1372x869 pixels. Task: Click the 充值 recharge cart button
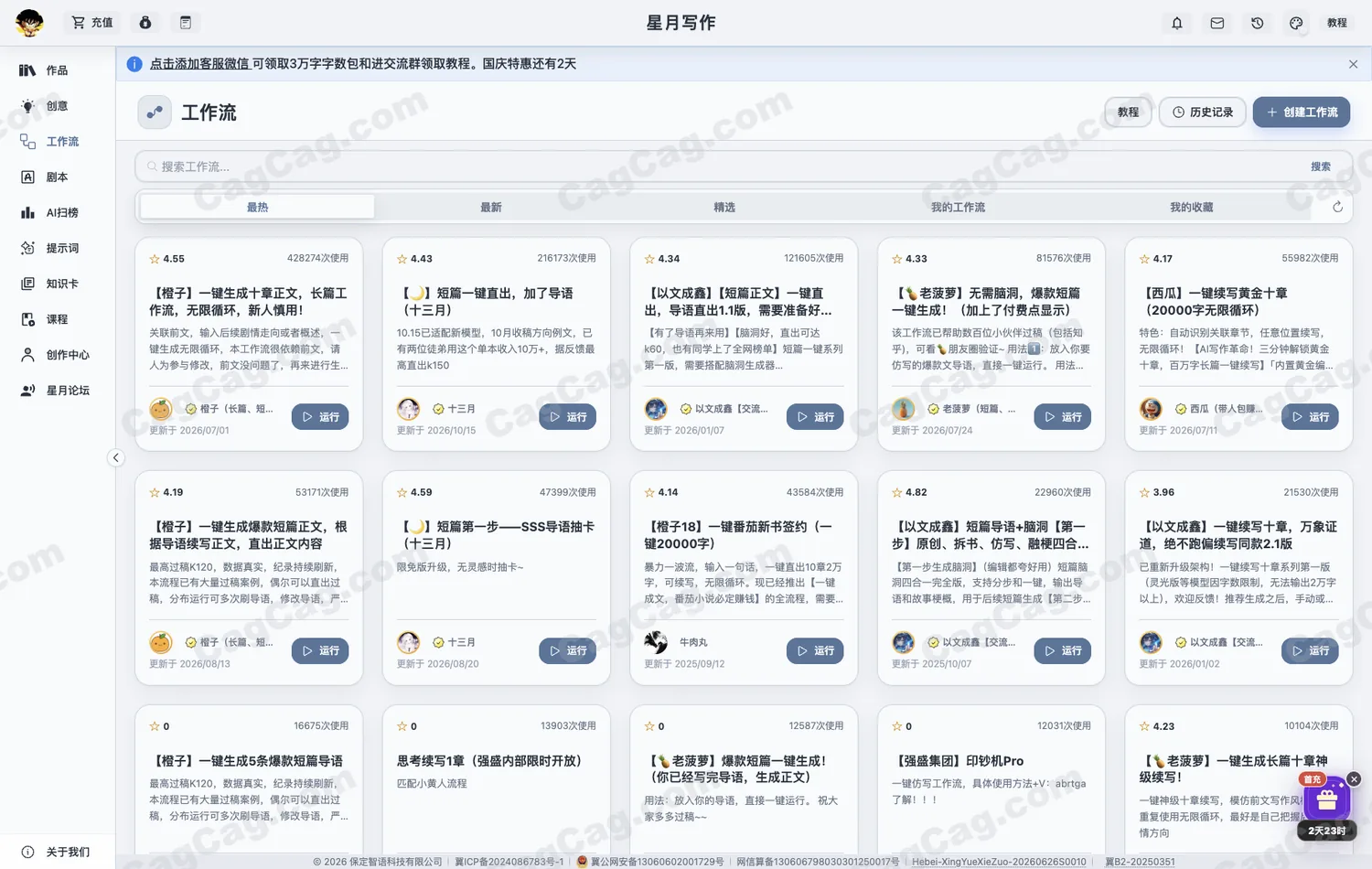pos(92,23)
